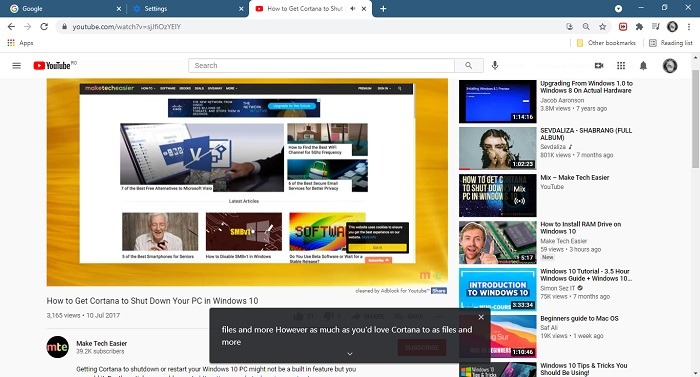Open the Mix – Make Tech Easier playlist thumbnail
This screenshot has height=377, width=700.
tap(497, 196)
